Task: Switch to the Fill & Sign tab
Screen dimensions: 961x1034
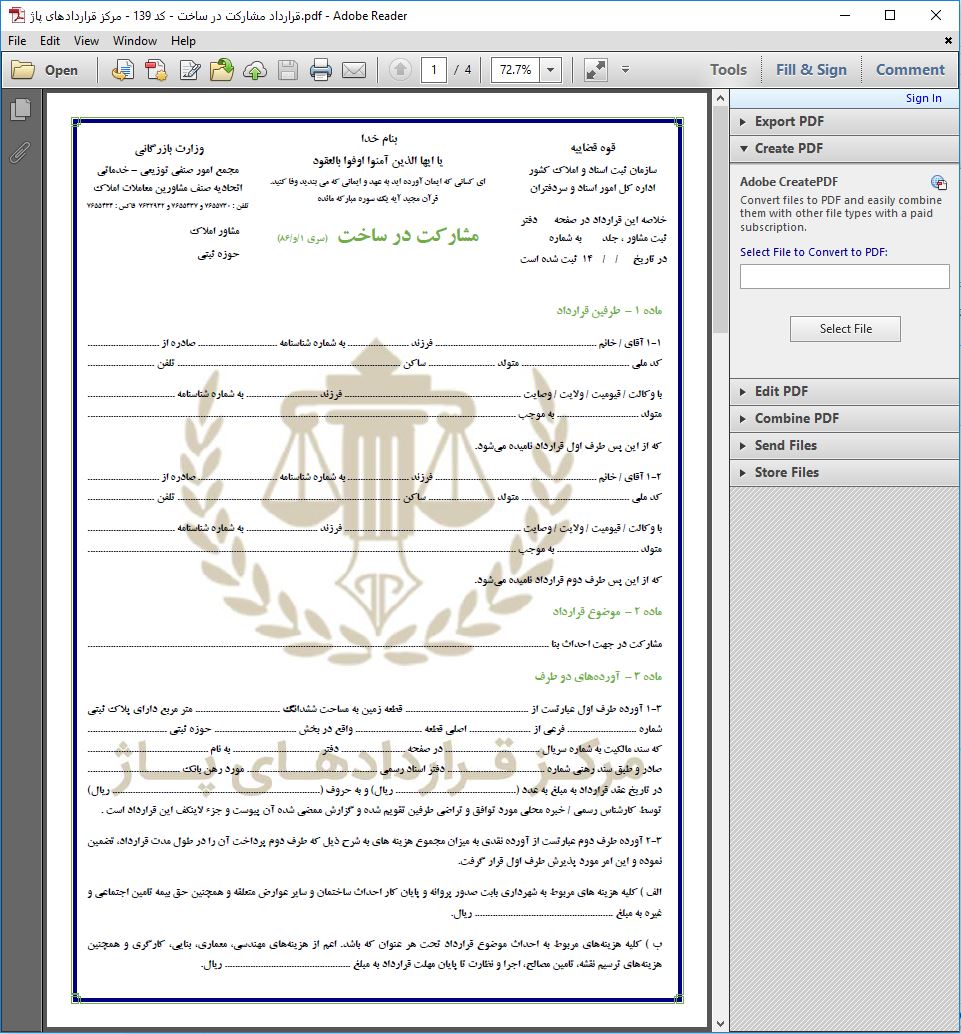Action: (x=810, y=70)
